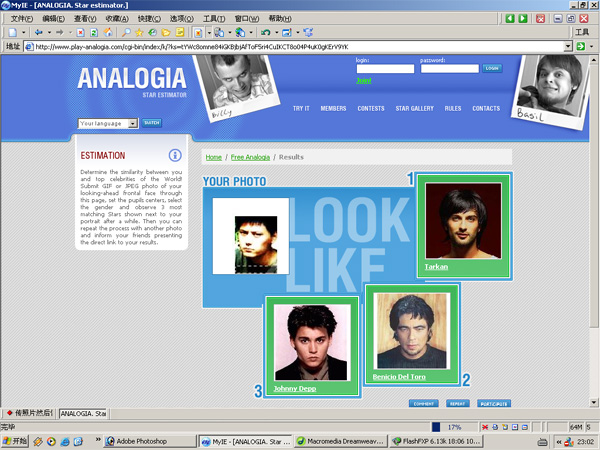
Task: Click the green undo arrow toolbar icon
Action: (x=266, y=33)
